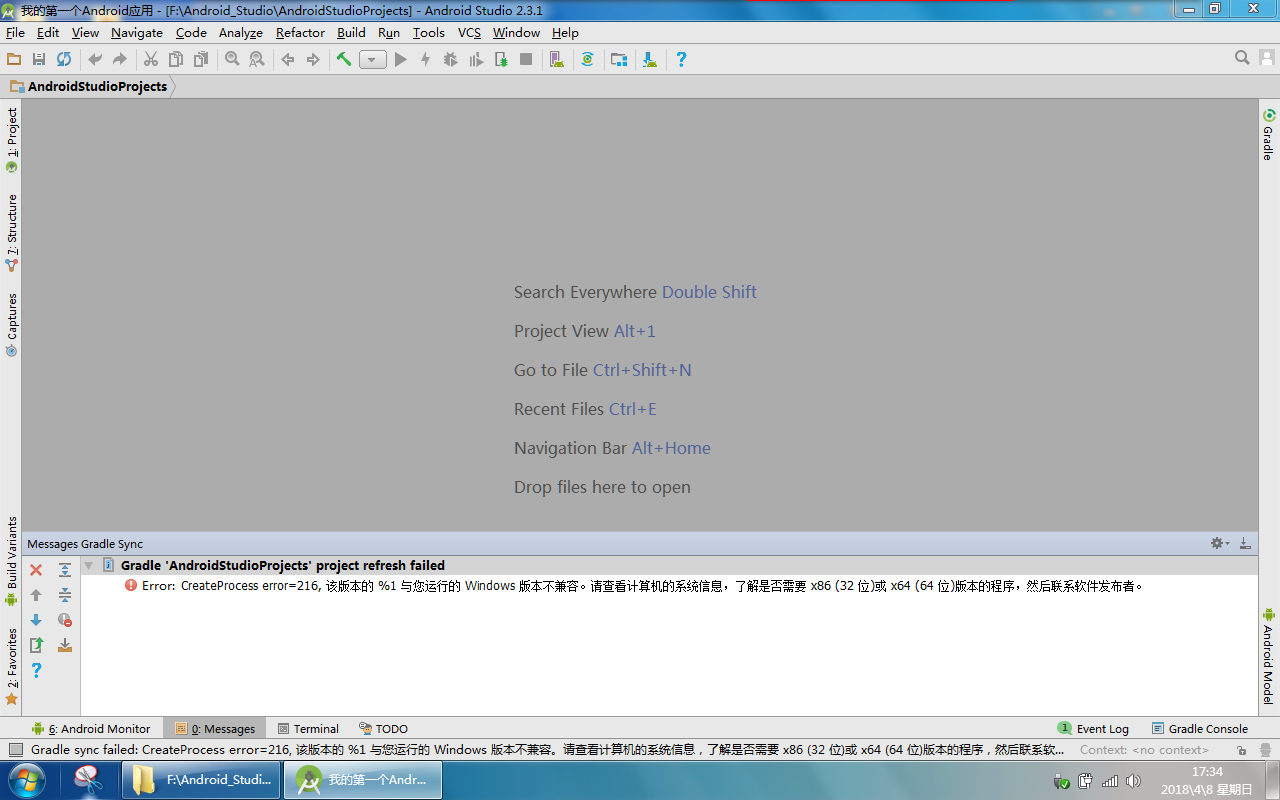Open the Windows Start menu
This screenshot has height=800, width=1280.
point(27,780)
